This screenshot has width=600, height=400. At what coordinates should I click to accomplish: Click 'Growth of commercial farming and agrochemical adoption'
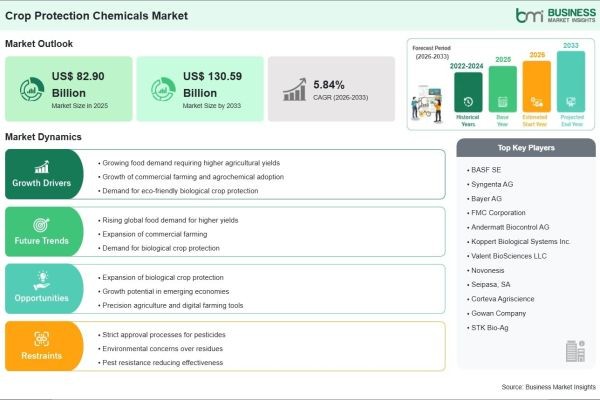[x=191, y=177]
